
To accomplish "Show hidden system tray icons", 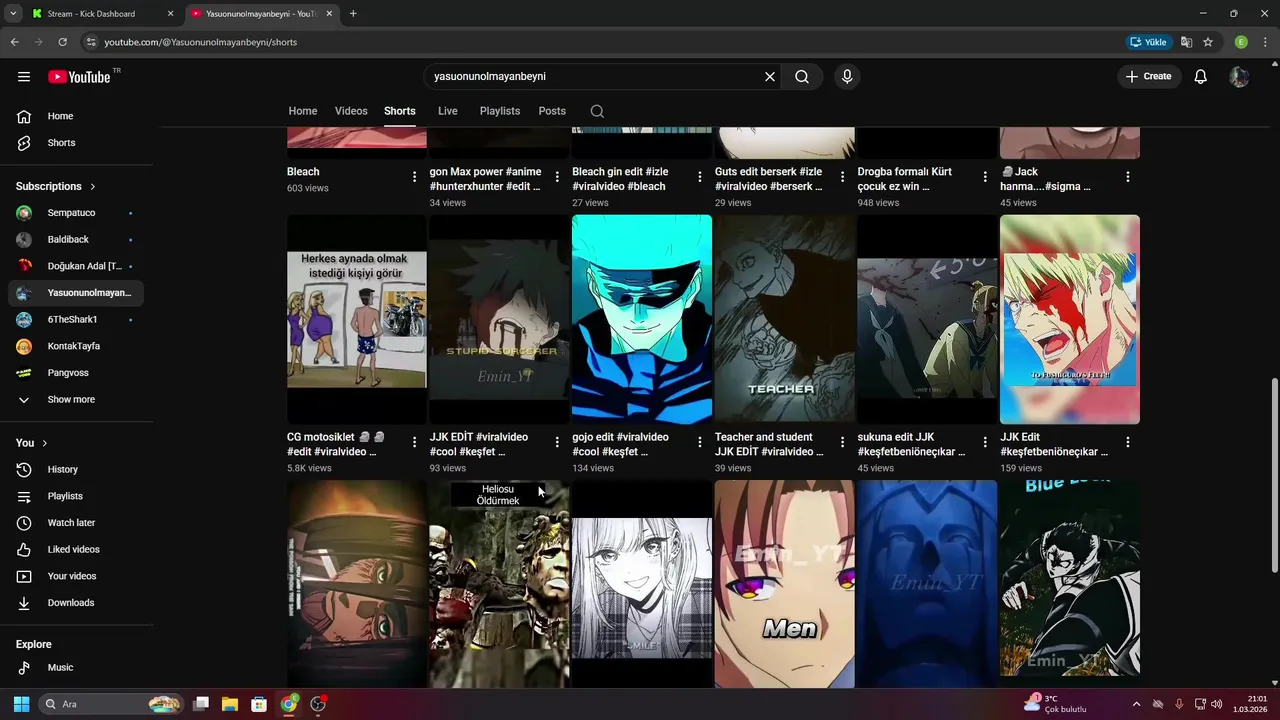I will coord(1136,704).
